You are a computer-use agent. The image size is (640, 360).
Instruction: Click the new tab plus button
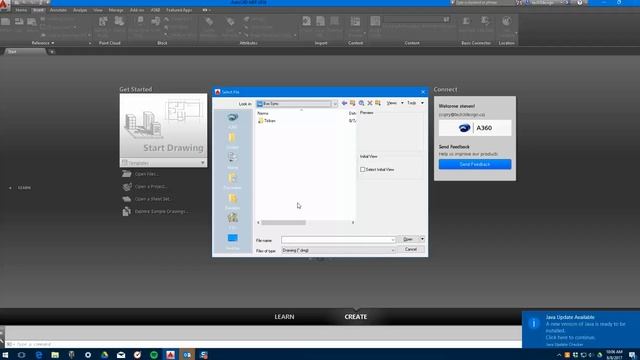pos(52,52)
